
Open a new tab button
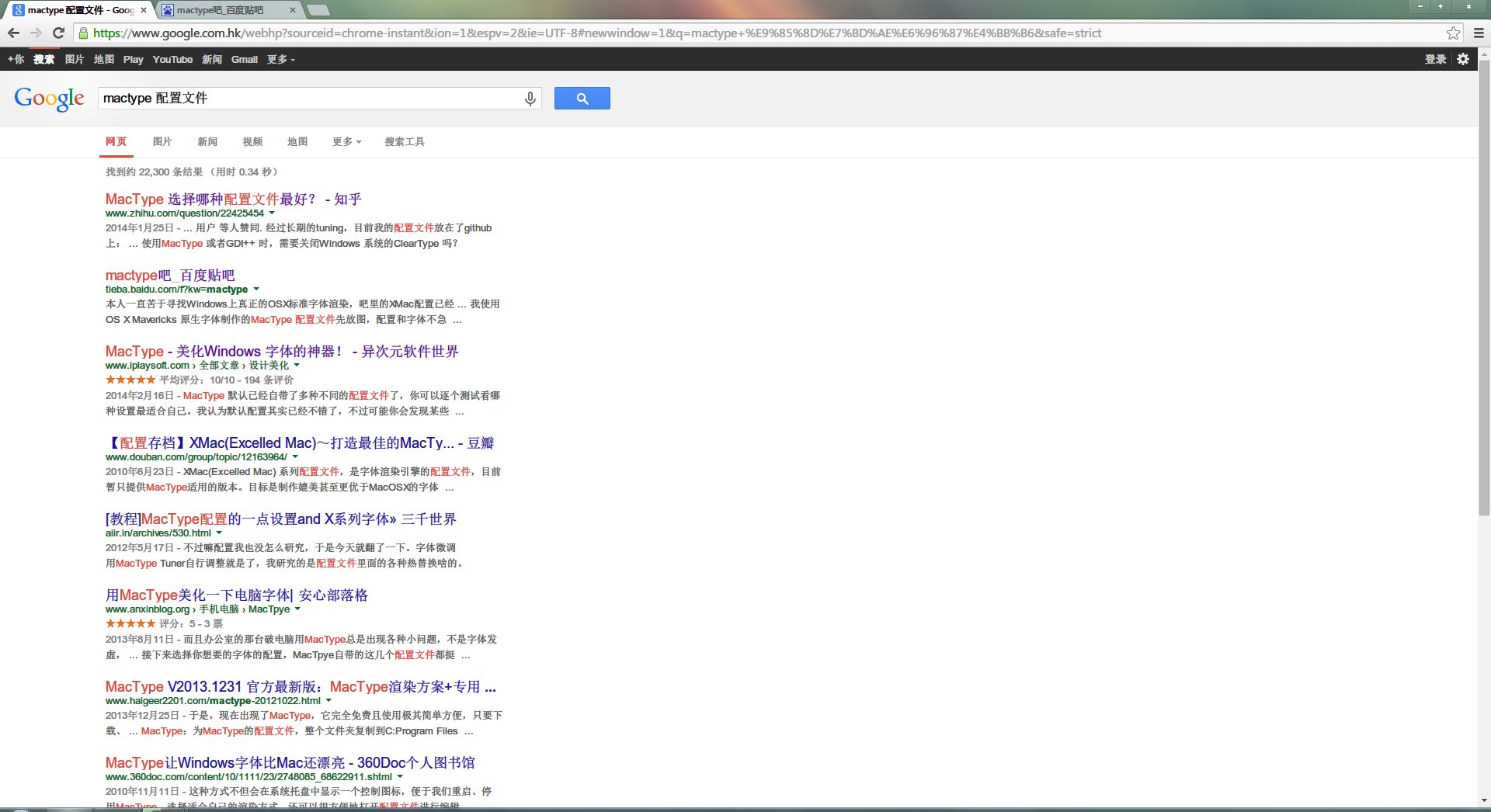click(x=318, y=10)
